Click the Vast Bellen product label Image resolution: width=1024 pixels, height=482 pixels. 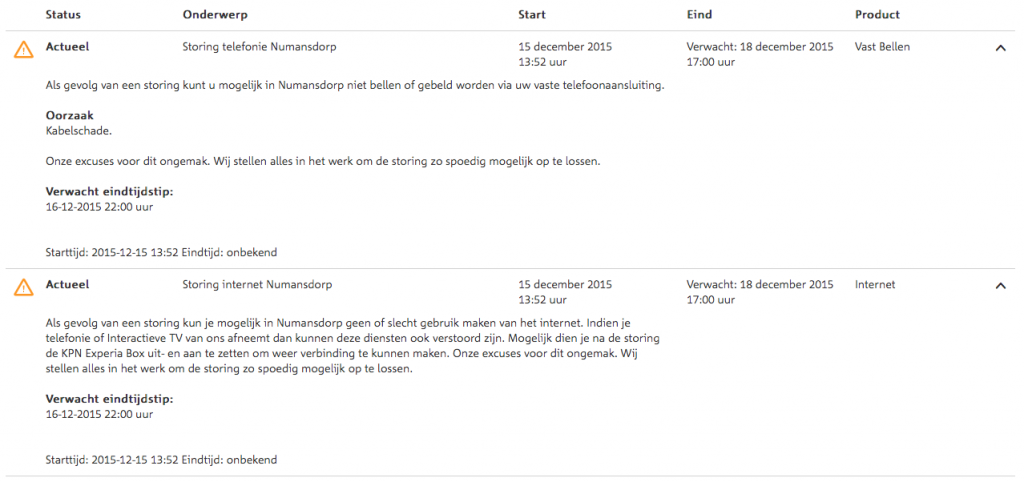(882, 47)
